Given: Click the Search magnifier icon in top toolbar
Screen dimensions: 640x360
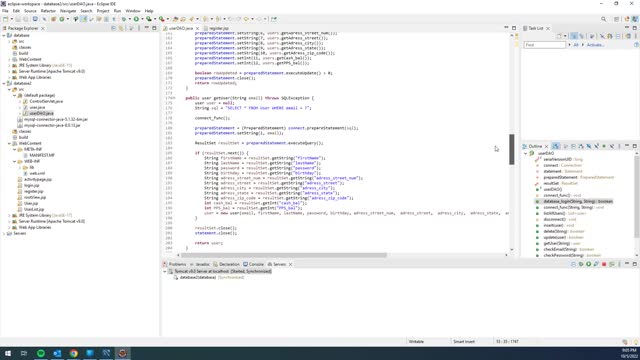Looking at the screenshot, I should [603, 19].
